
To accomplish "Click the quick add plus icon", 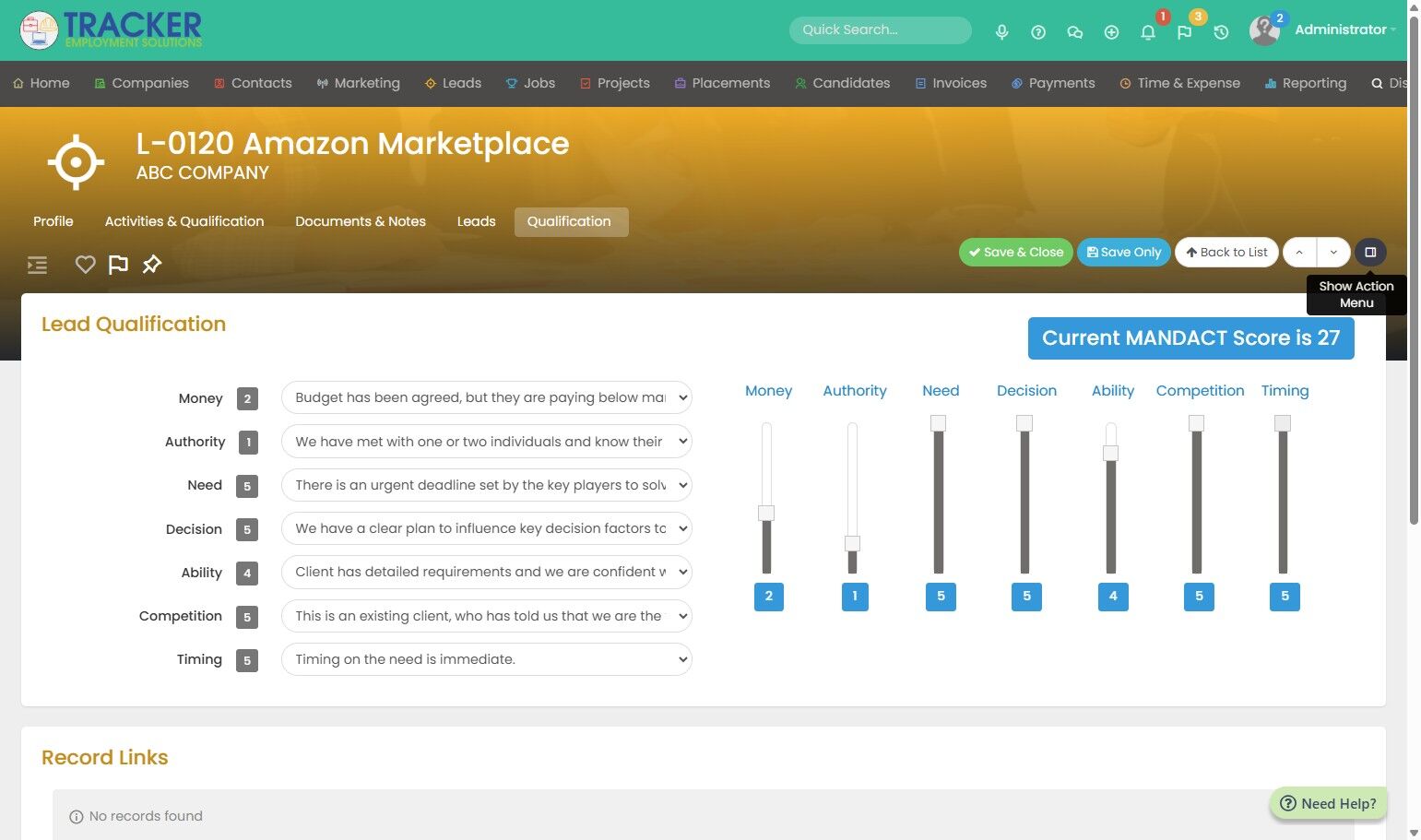I will coord(1111,32).
